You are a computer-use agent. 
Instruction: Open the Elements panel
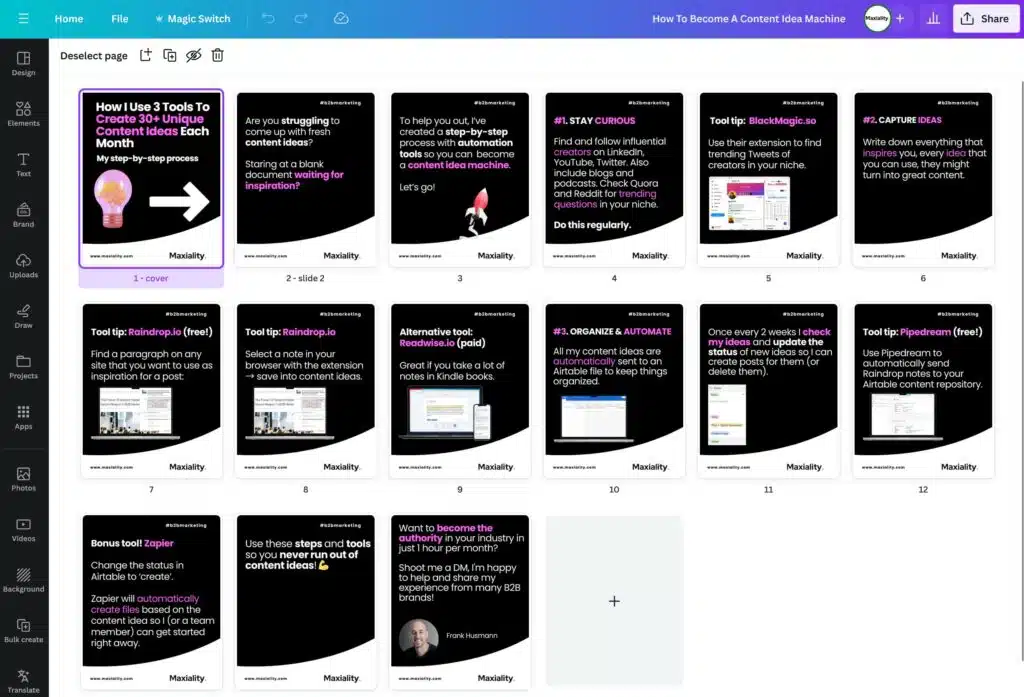coord(23,114)
